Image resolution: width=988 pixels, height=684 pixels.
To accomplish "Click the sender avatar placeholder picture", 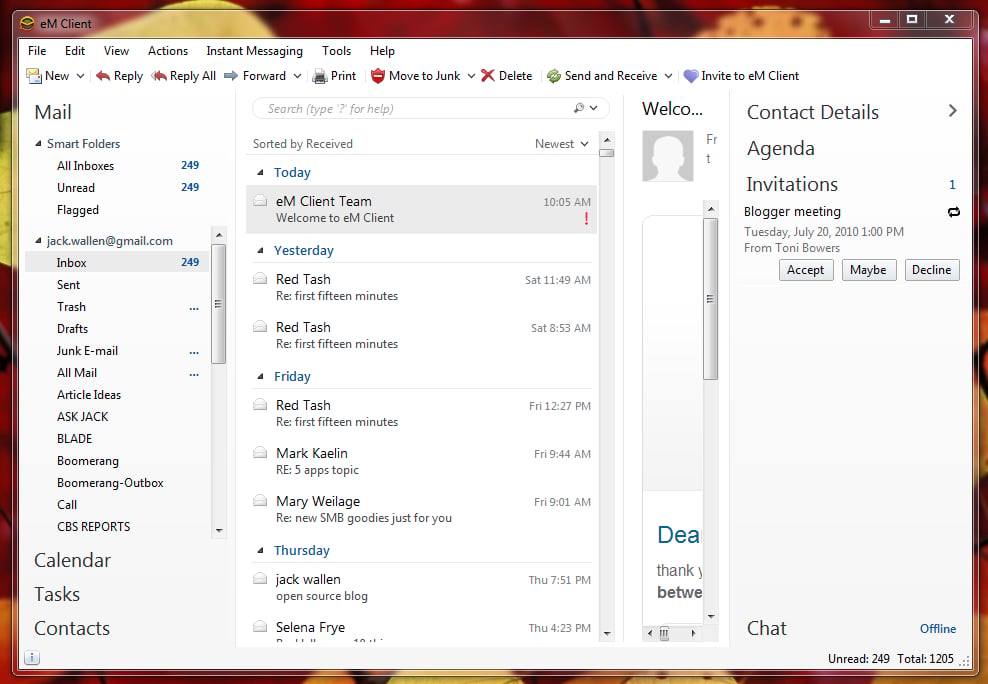I will (x=668, y=156).
